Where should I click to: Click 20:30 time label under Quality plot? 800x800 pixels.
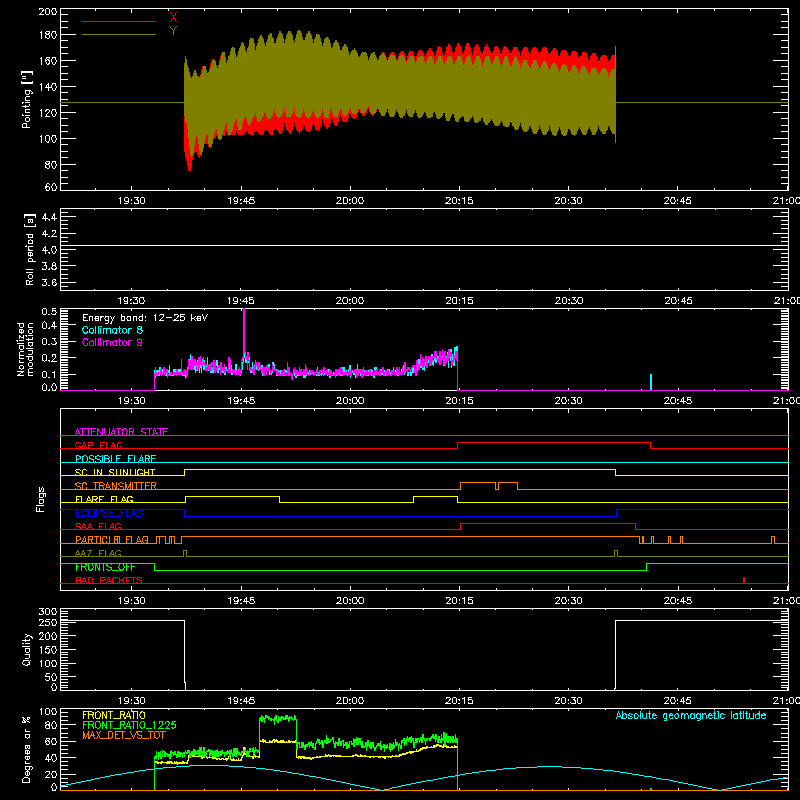click(568, 701)
